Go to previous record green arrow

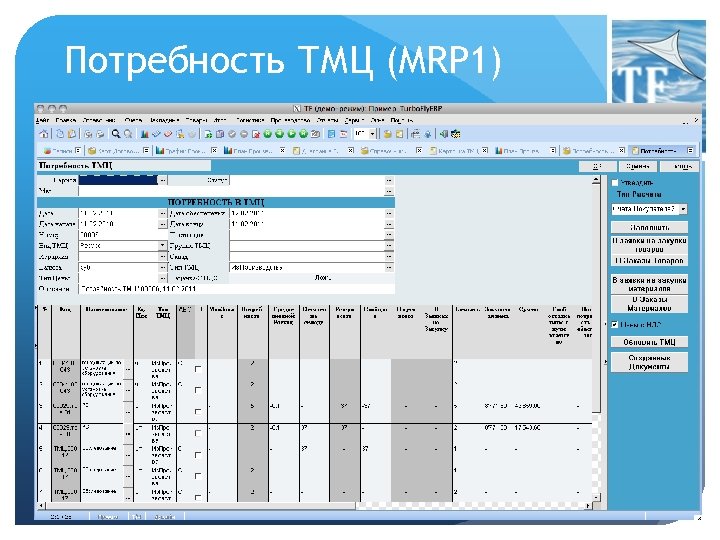[280, 134]
